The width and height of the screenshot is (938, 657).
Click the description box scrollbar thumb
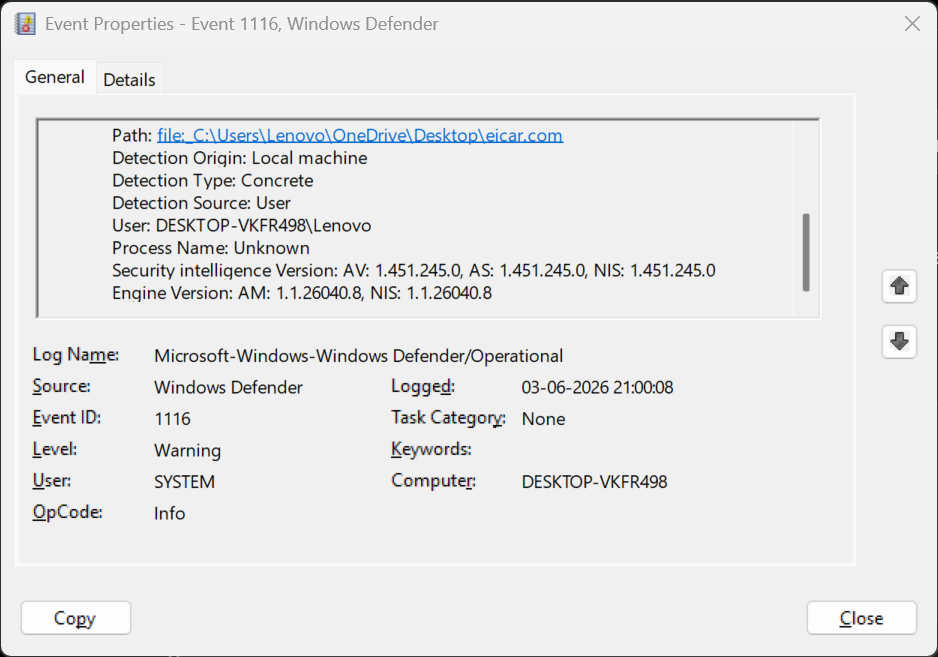tap(806, 252)
